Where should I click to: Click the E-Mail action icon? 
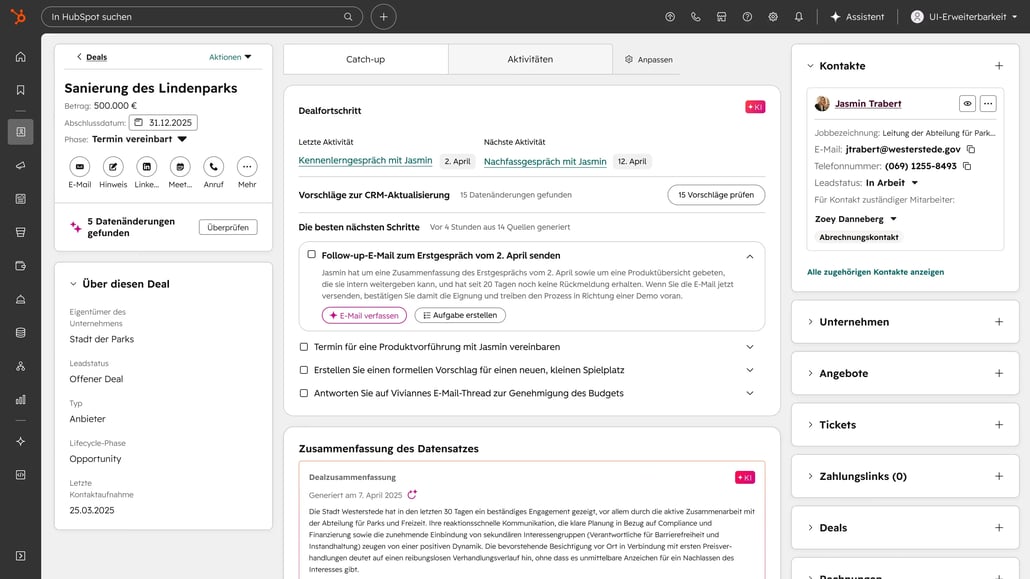click(x=79, y=167)
